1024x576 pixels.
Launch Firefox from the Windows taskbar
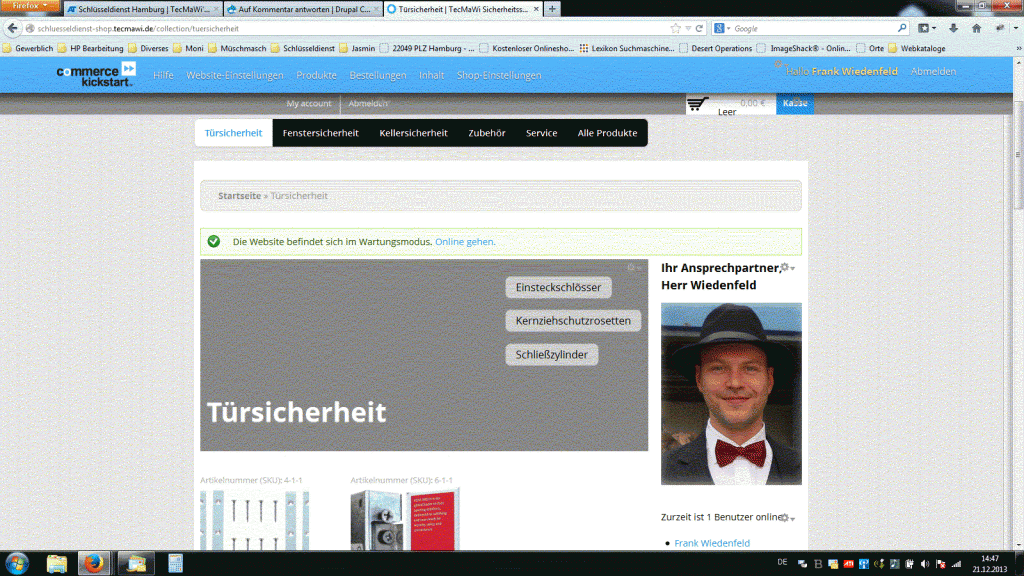[x=93, y=562]
